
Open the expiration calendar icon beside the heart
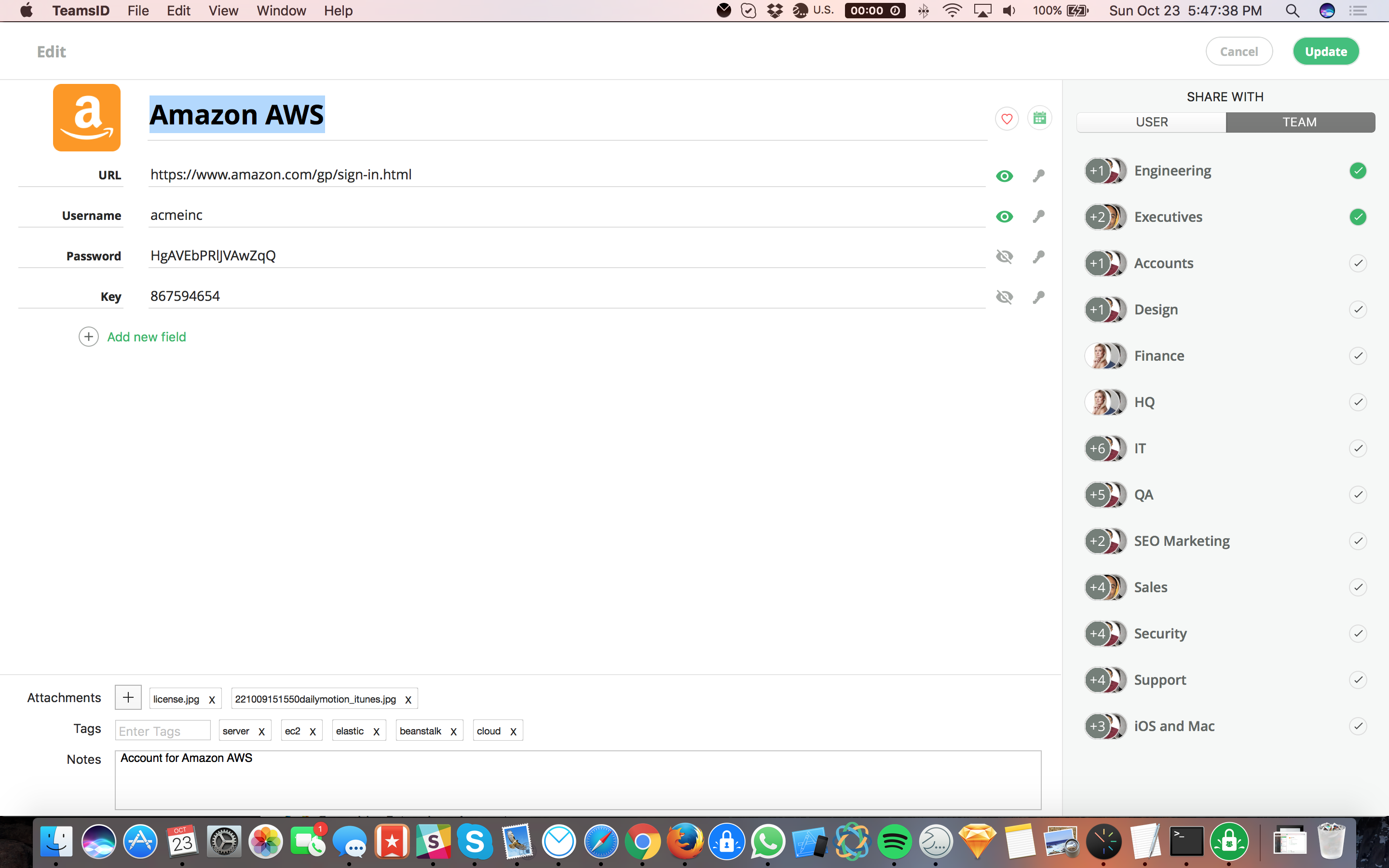[1039, 118]
